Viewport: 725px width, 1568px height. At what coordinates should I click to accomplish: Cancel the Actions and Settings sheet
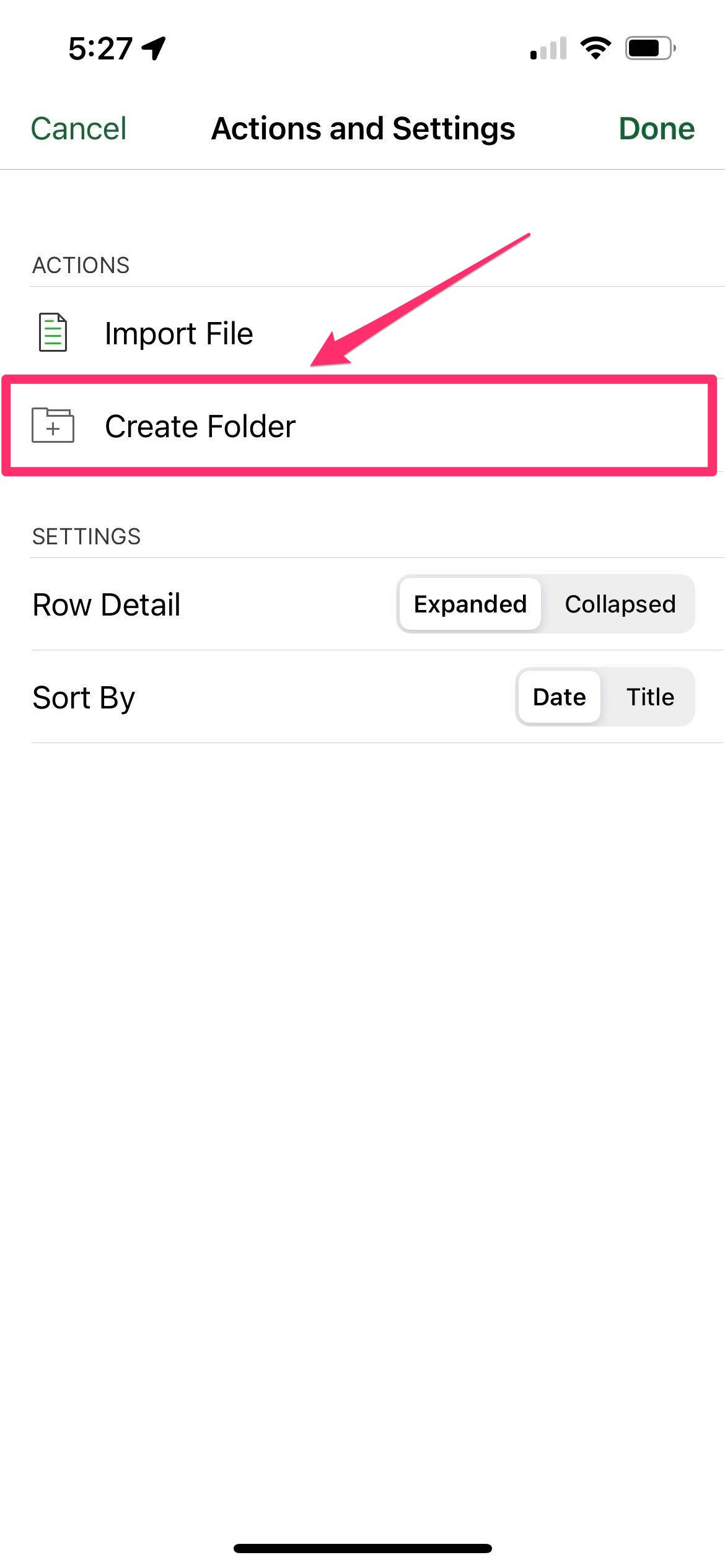click(79, 129)
